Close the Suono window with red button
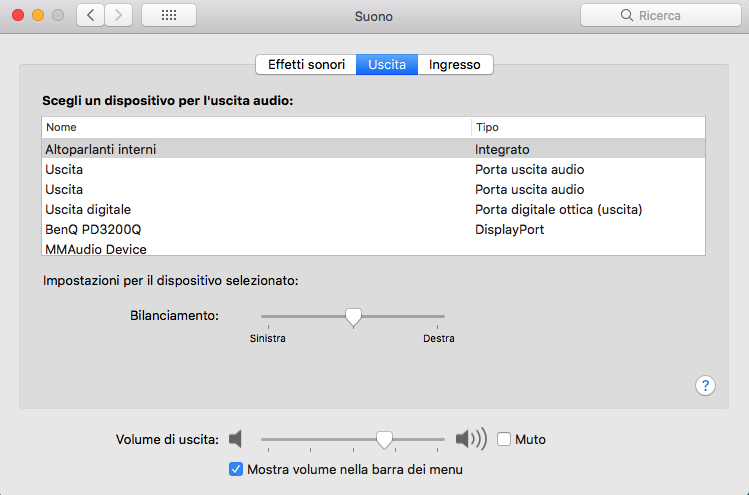 [18, 15]
